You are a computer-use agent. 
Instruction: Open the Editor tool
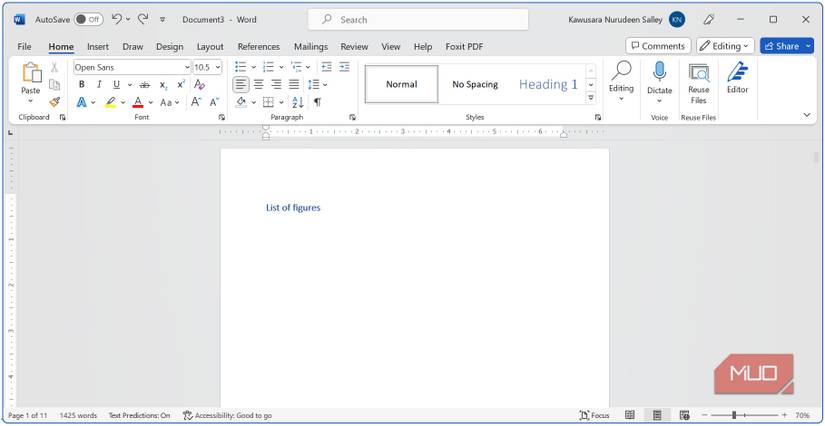pos(737,78)
